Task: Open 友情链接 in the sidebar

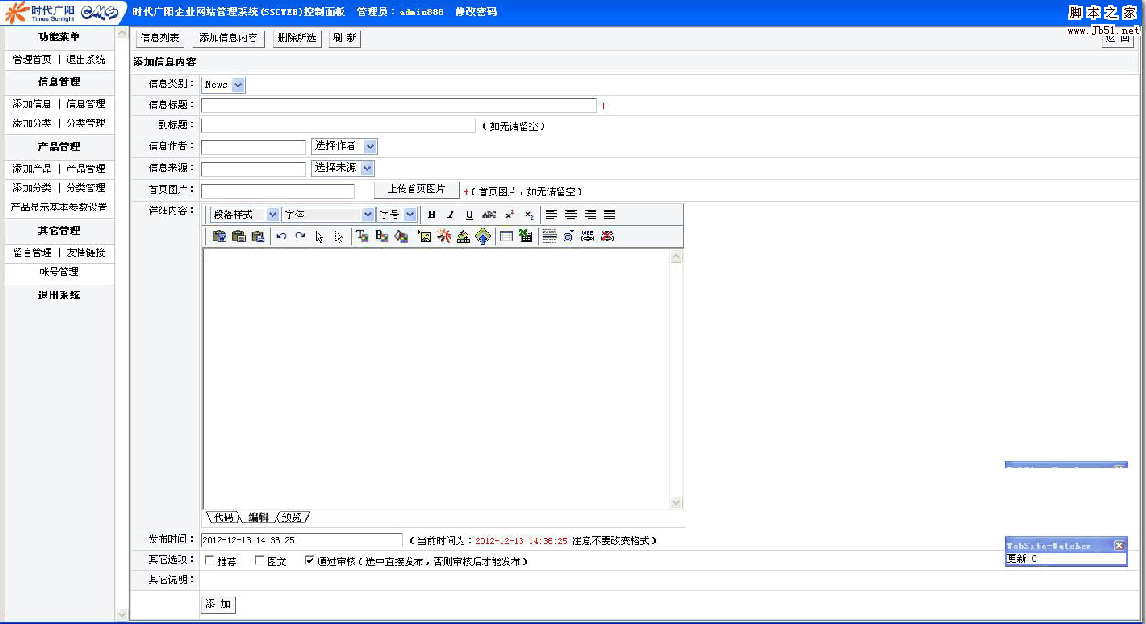Action: (x=86, y=253)
